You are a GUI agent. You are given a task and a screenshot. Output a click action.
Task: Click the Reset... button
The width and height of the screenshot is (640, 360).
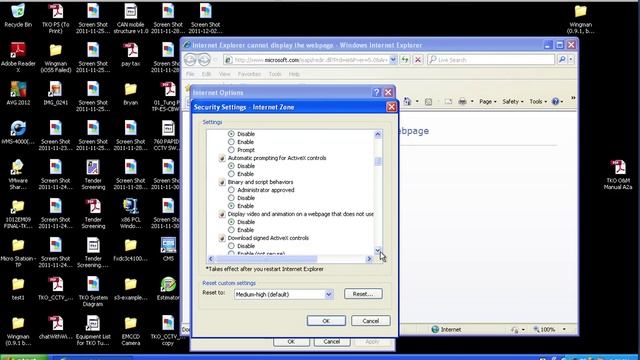click(x=363, y=294)
